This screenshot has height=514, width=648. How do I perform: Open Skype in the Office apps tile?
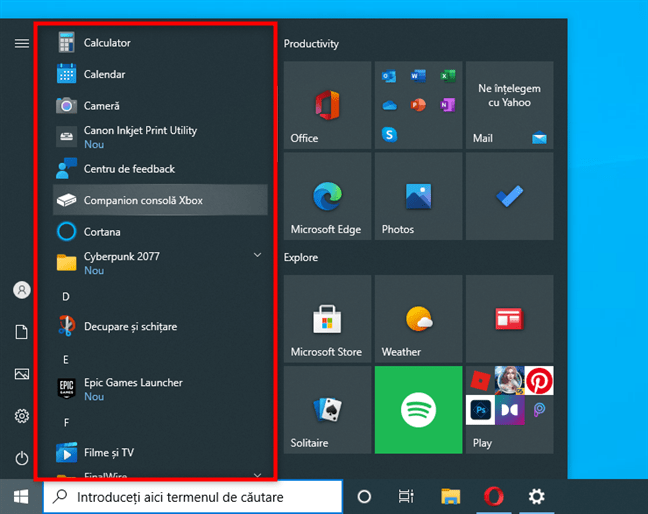coord(389,135)
